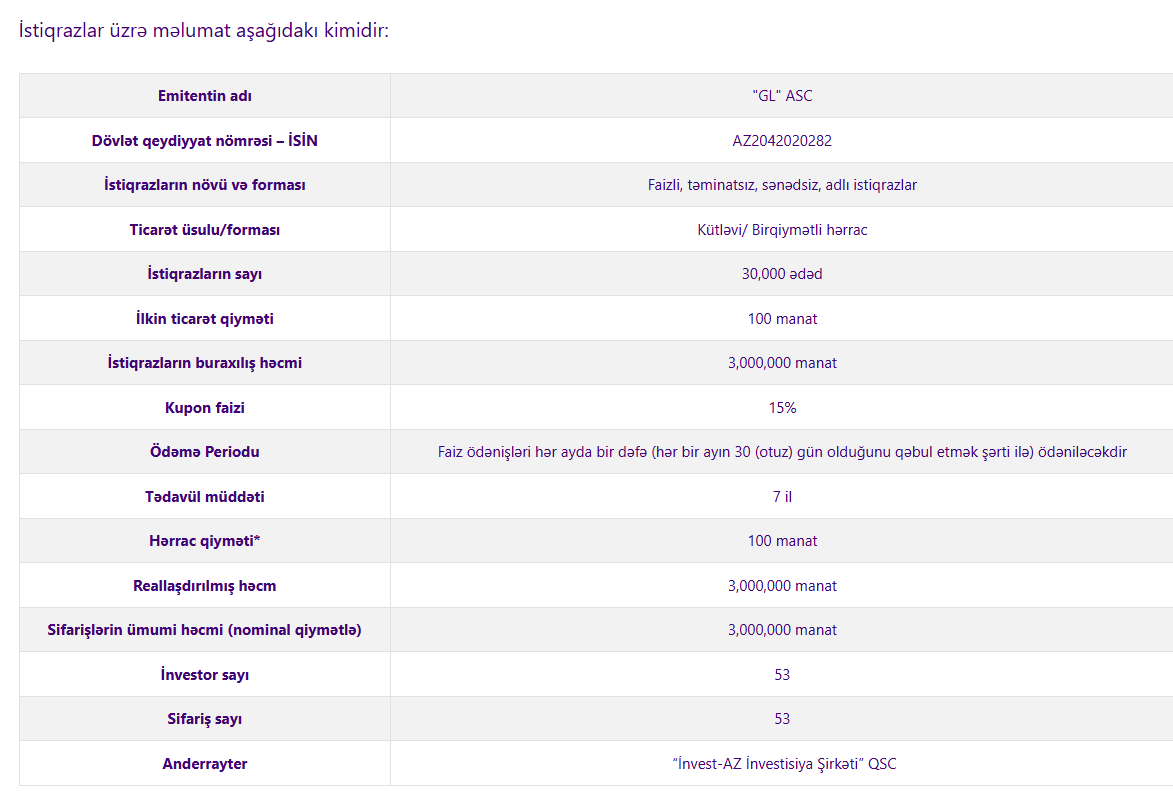
Task: Click the Sifariş sayı value 53
Action: point(782,719)
